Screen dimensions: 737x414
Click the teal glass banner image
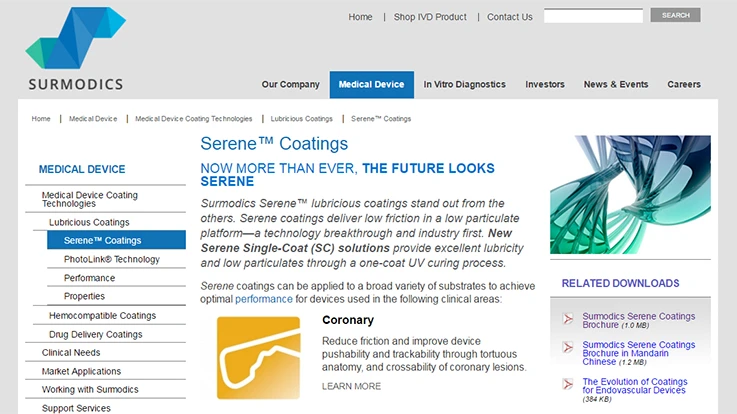point(629,194)
